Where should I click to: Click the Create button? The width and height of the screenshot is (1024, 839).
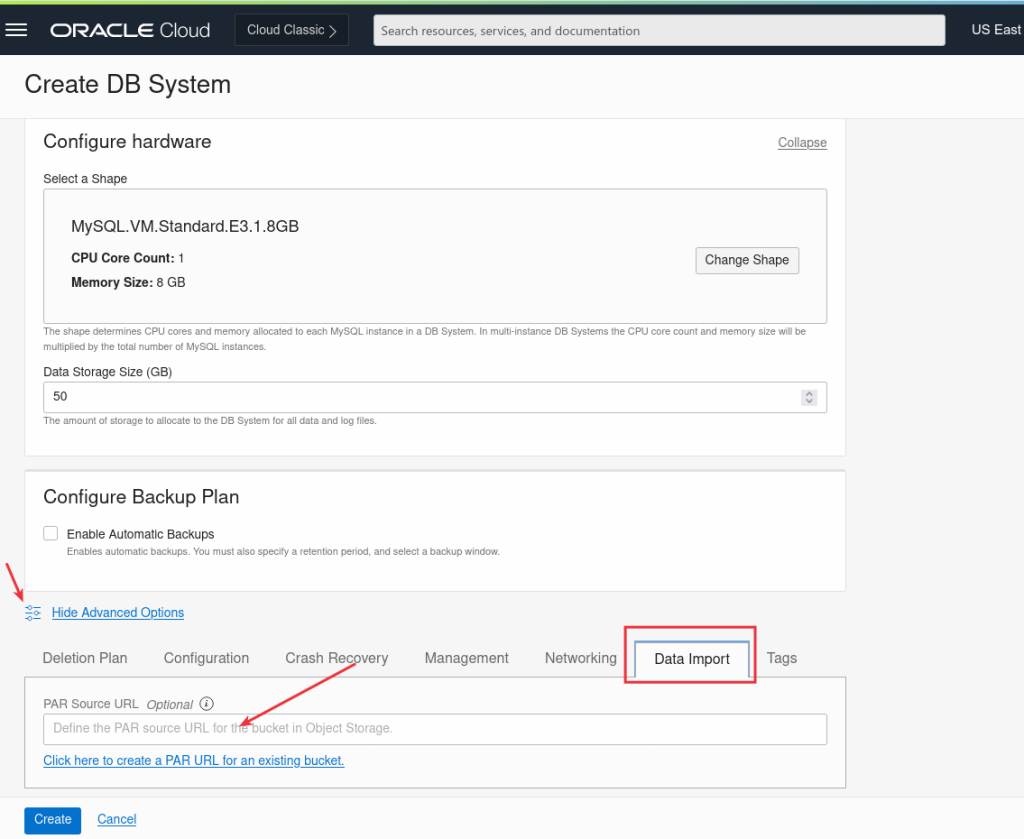tap(52, 819)
